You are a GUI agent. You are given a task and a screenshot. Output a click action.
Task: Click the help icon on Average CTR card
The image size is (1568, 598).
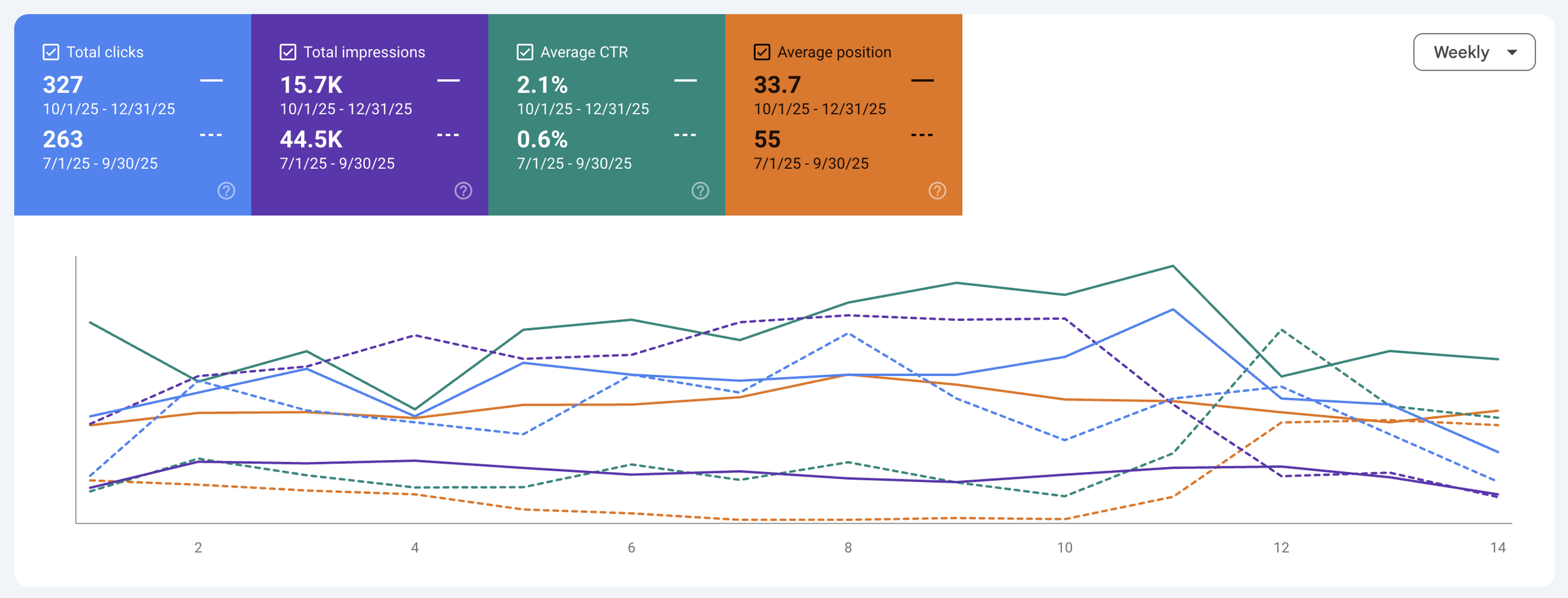coord(700,191)
